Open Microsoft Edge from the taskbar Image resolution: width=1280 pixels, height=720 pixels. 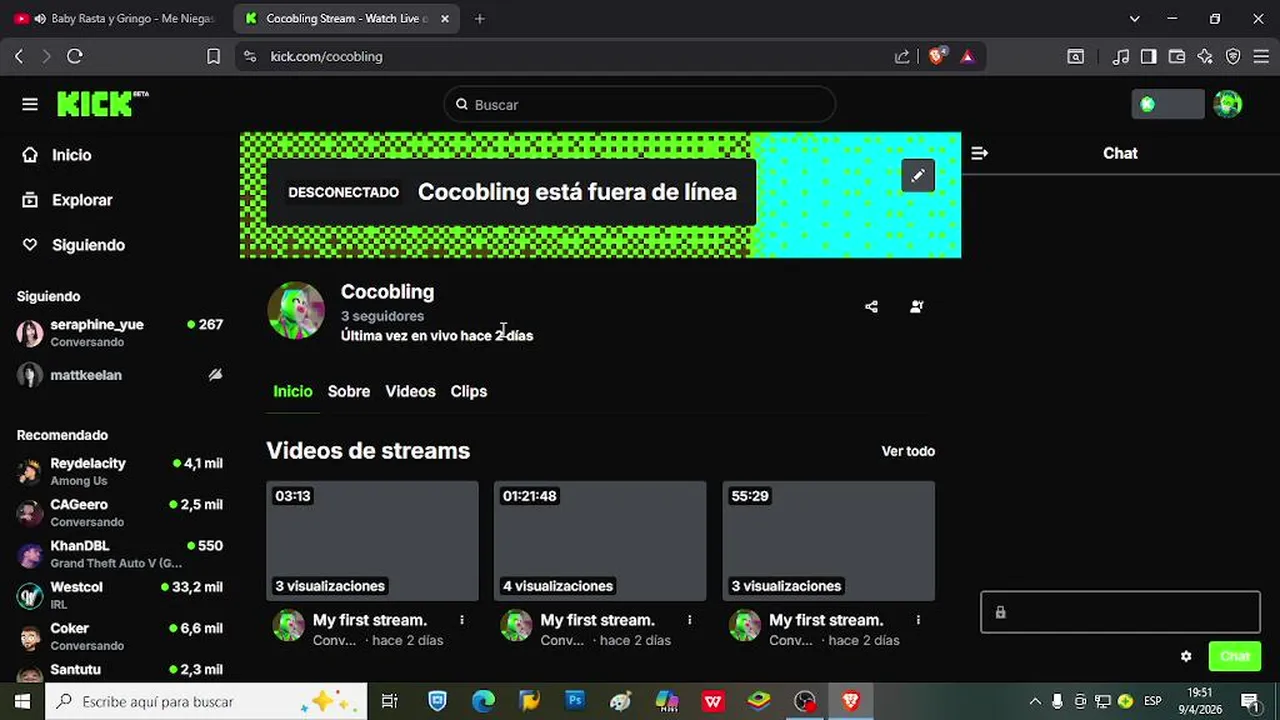483,702
